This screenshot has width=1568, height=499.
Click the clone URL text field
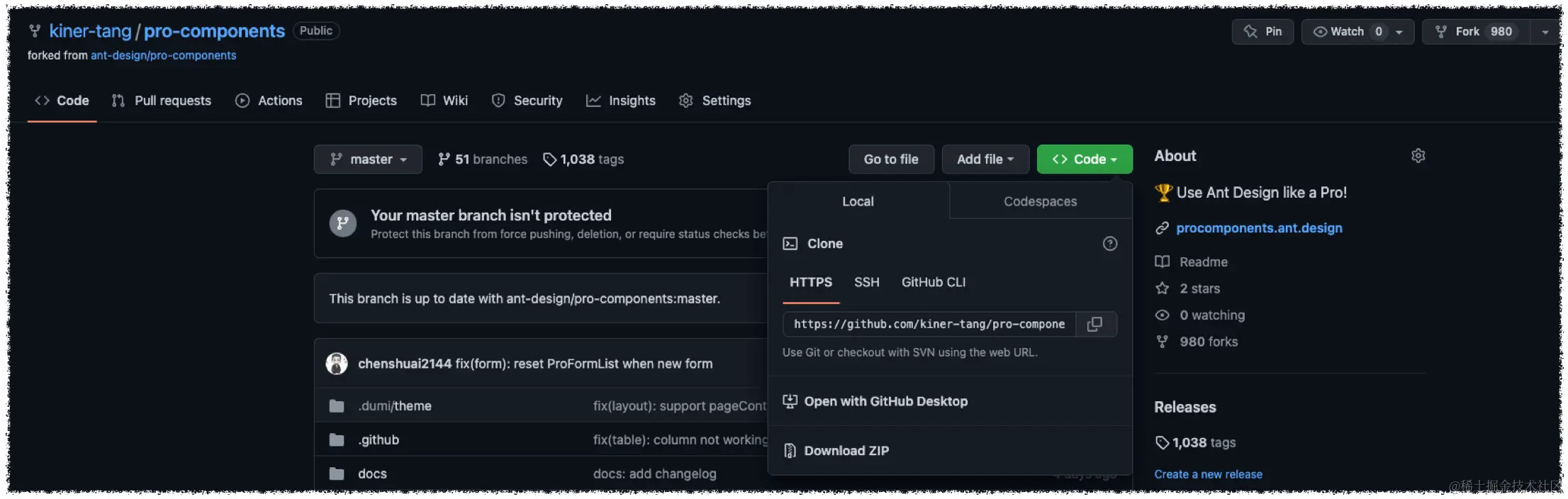[929, 324]
